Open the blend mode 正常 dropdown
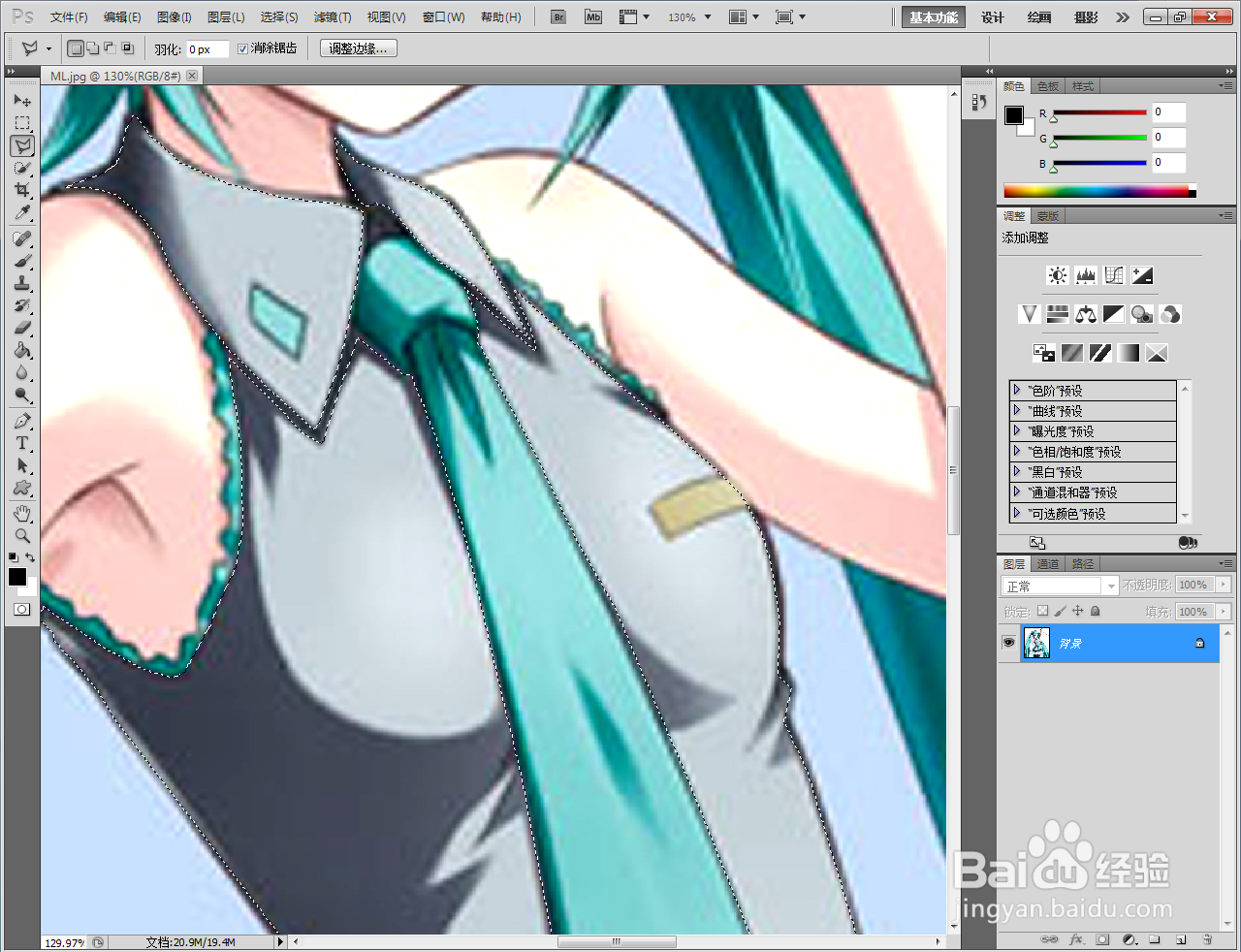 tap(1060, 586)
